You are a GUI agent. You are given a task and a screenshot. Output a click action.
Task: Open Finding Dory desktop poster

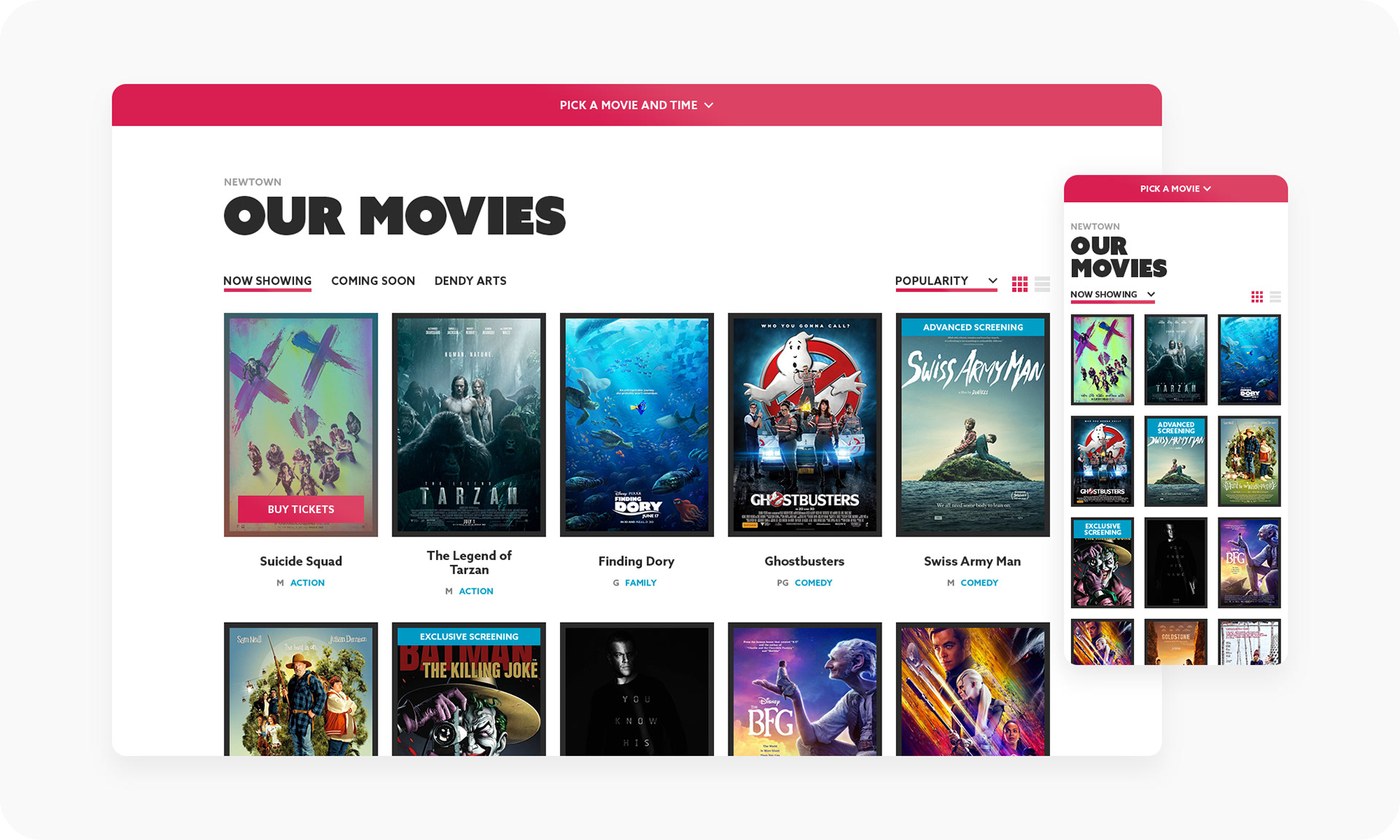tap(637, 424)
